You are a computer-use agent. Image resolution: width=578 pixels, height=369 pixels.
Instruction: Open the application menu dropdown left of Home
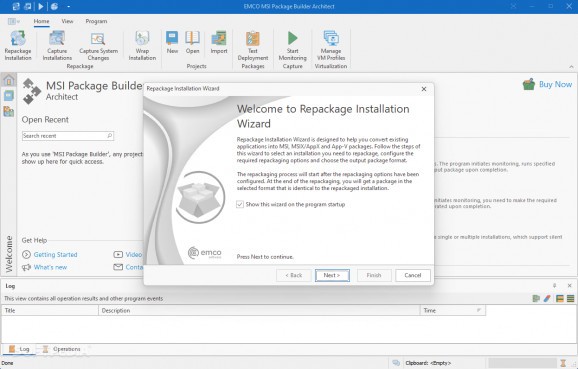[x=14, y=21]
